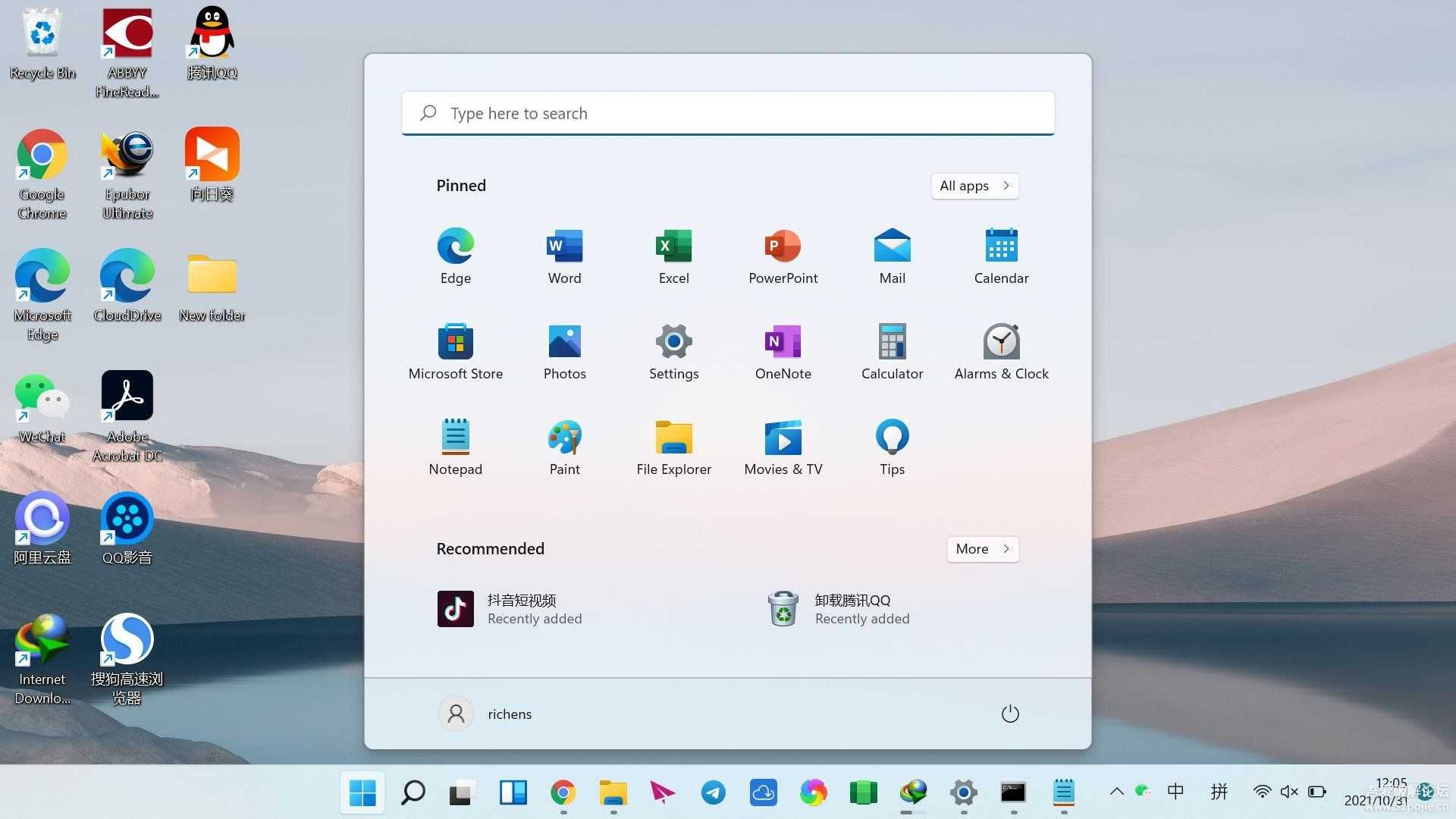
Task: Open Telegram from the taskbar
Action: [x=713, y=792]
